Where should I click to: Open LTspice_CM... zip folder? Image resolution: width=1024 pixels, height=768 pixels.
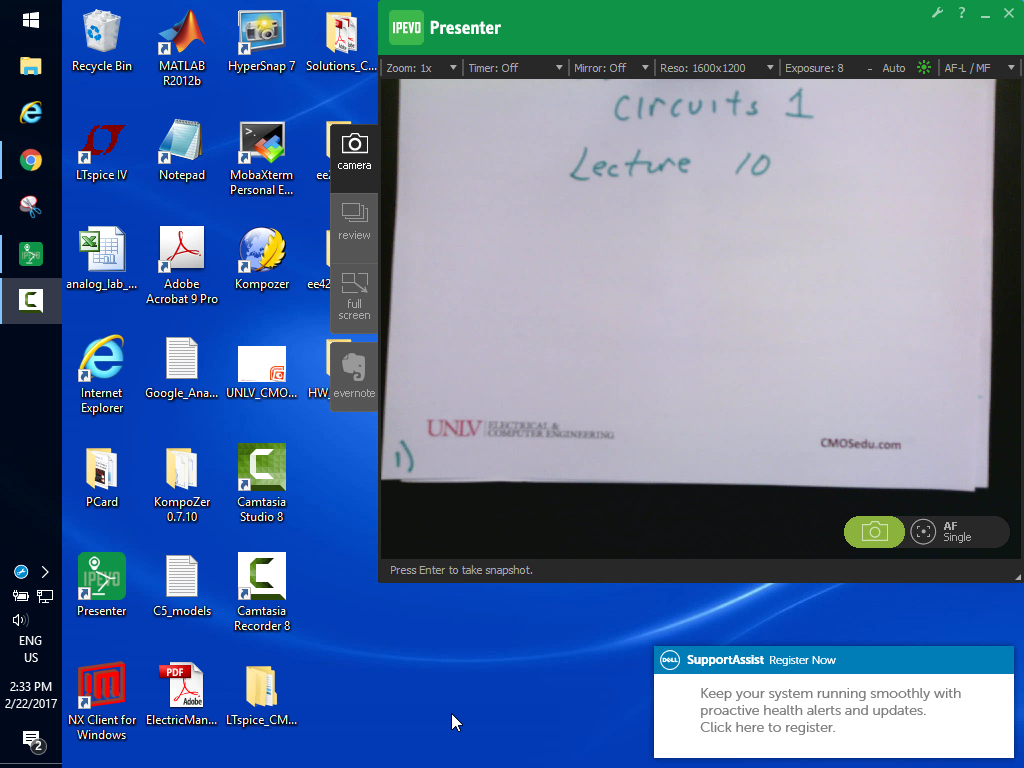click(261, 695)
